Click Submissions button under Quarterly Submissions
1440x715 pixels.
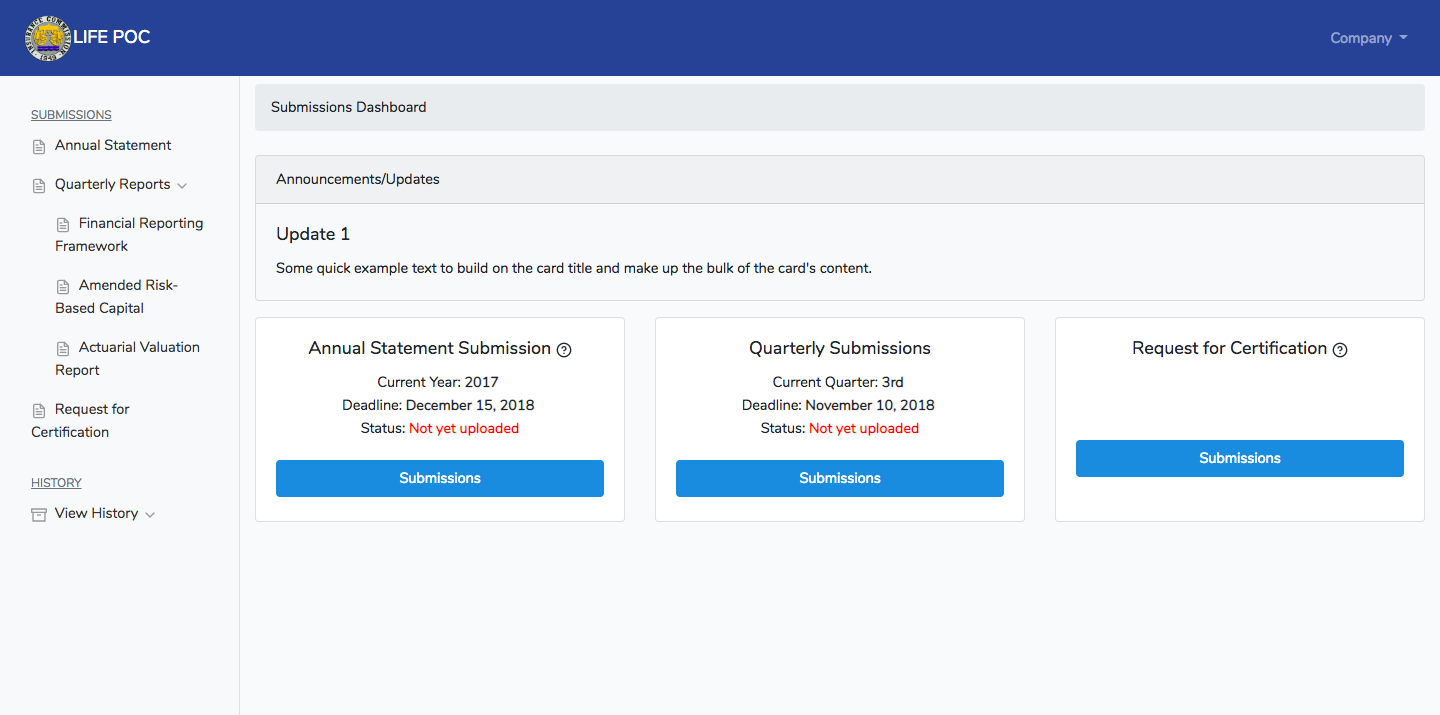840,479
